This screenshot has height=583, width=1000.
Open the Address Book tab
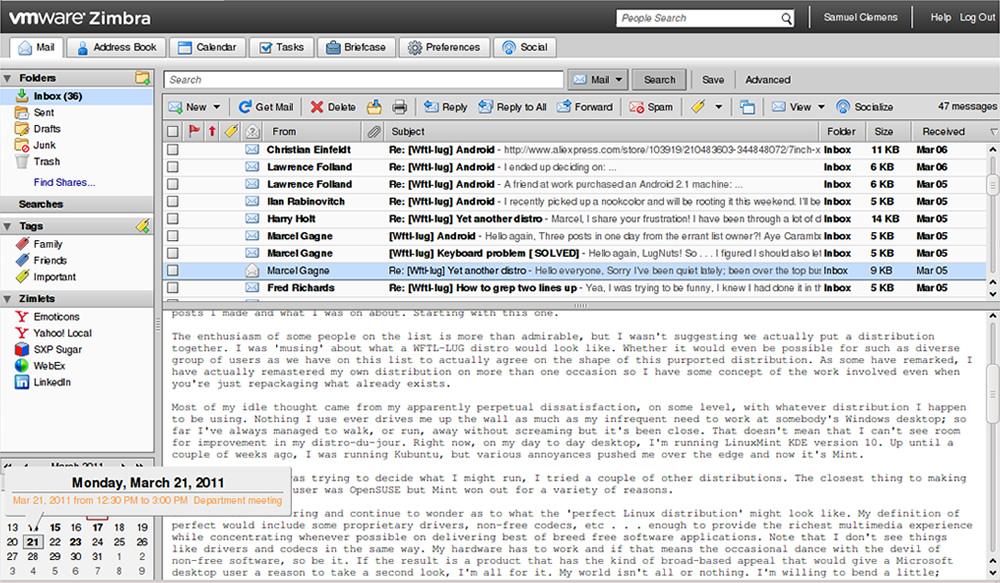point(117,47)
